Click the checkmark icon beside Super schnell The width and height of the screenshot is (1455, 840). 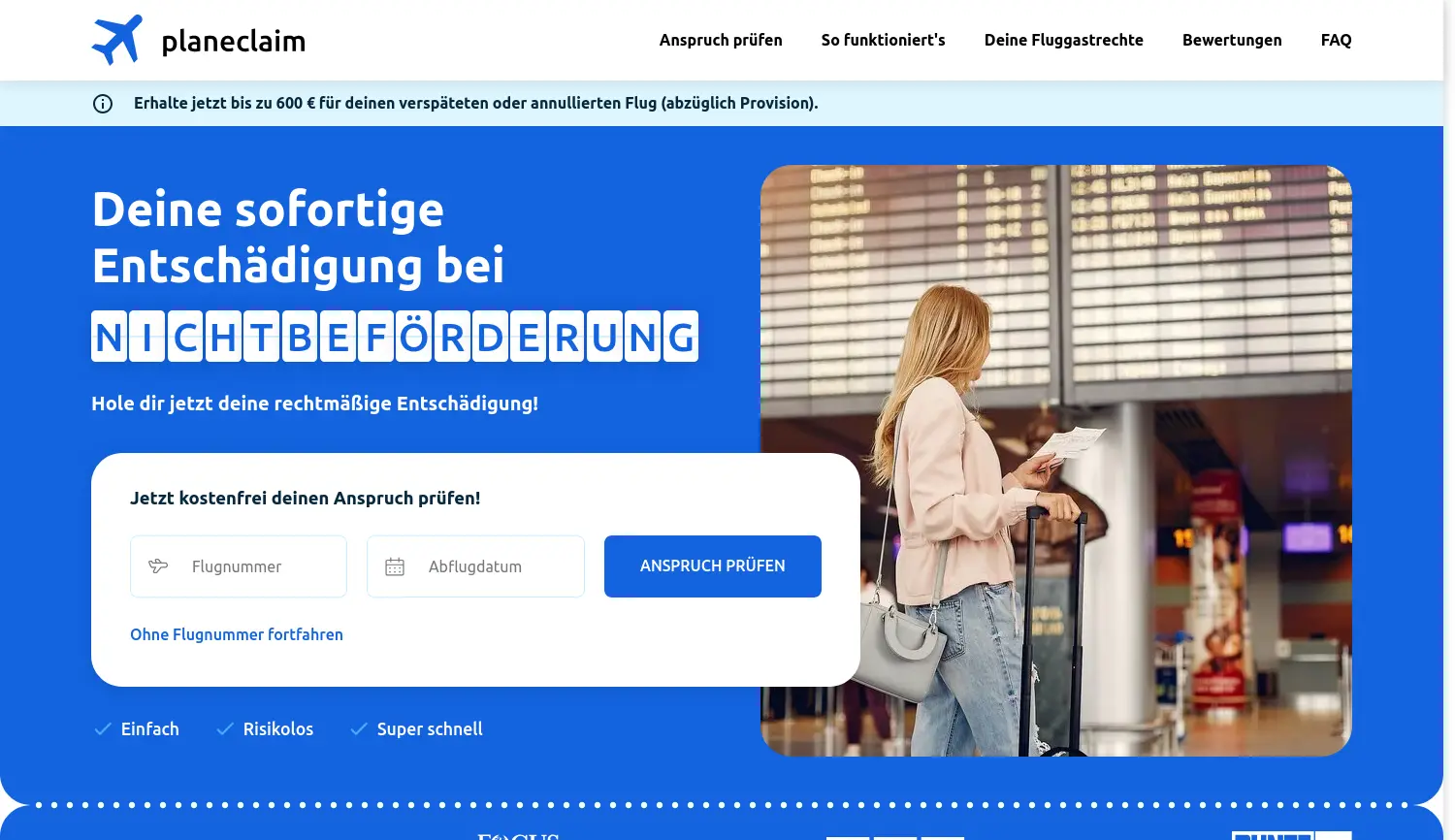[x=359, y=728]
